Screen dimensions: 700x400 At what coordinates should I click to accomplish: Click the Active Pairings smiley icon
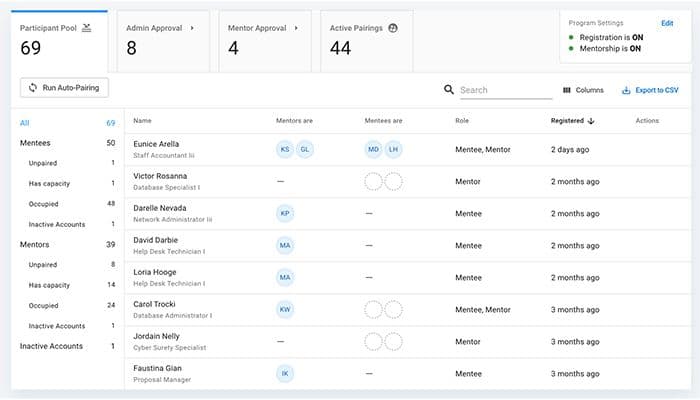click(x=393, y=28)
